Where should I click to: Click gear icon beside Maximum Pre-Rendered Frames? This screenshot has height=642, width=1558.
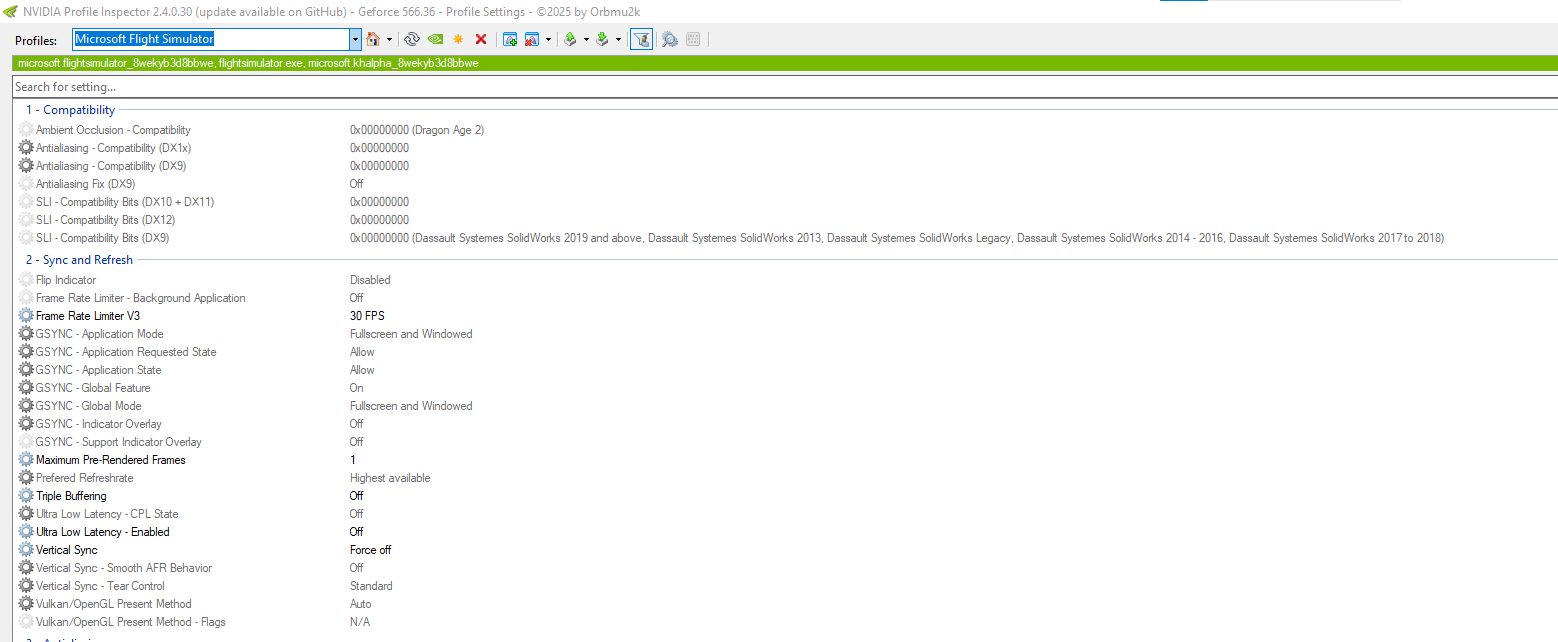tap(26, 460)
